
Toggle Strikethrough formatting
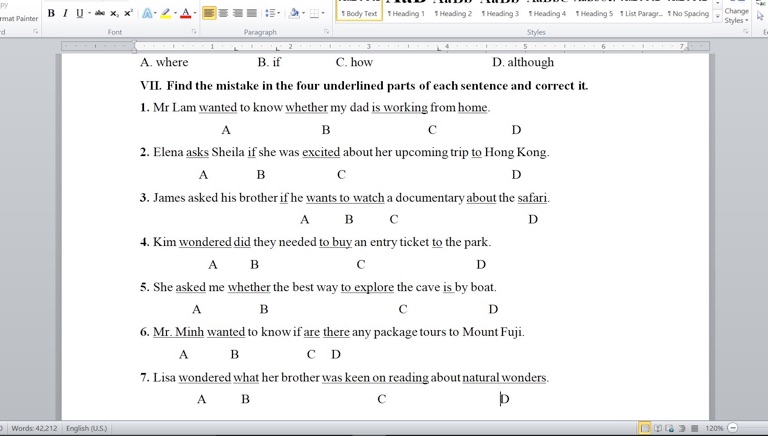click(100, 13)
